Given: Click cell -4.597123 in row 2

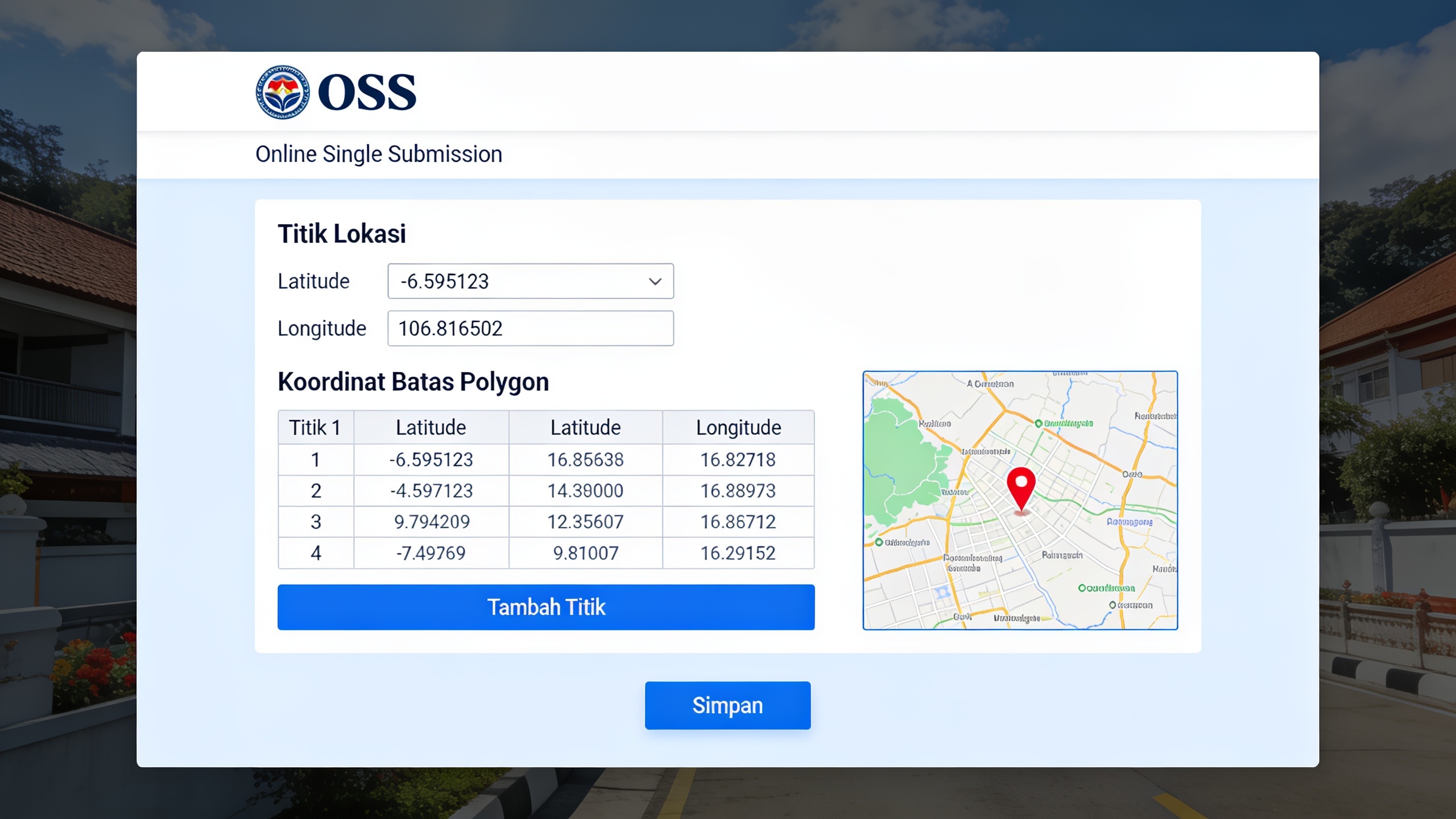Looking at the screenshot, I should (431, 491).
